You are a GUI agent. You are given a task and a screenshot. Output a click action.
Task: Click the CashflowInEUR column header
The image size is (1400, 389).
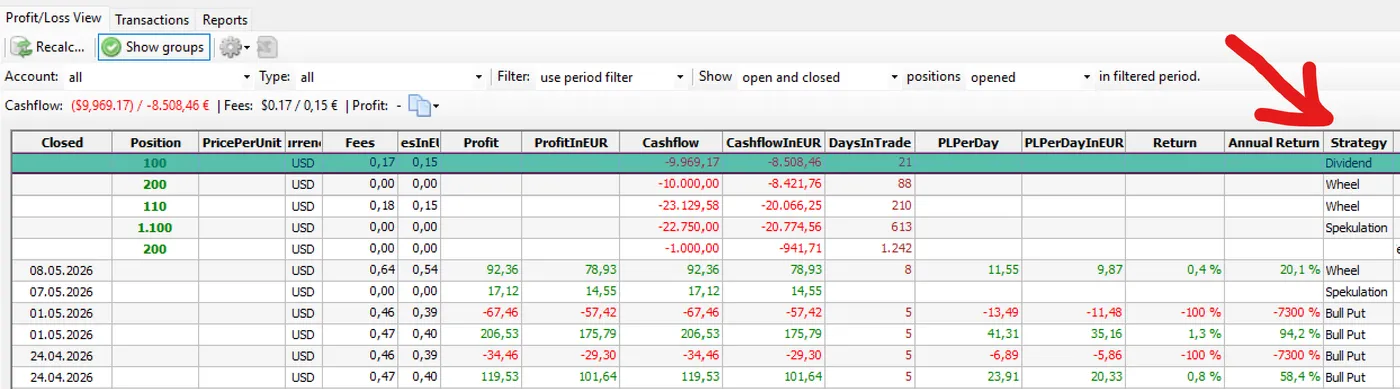point(774,142)
